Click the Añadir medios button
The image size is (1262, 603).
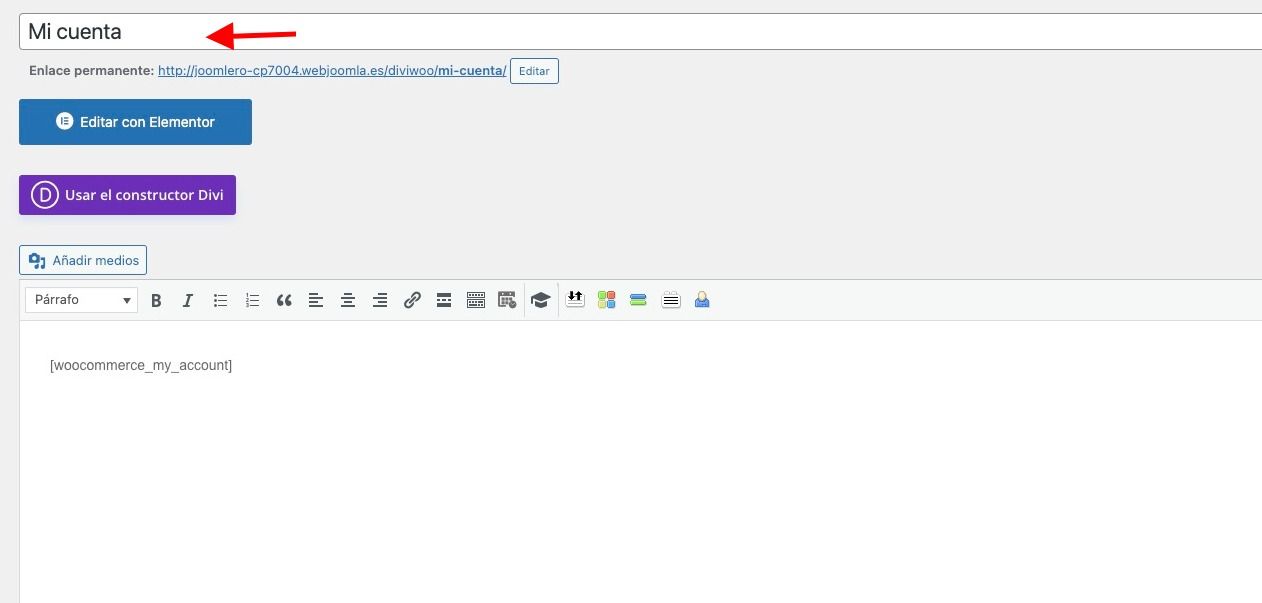(x=83, y=260)
